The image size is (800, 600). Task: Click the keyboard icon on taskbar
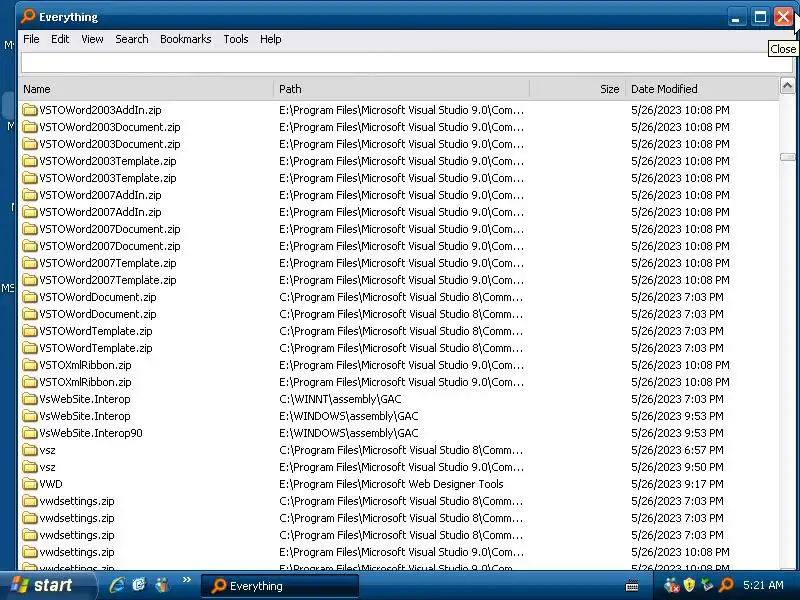(632, 586)
